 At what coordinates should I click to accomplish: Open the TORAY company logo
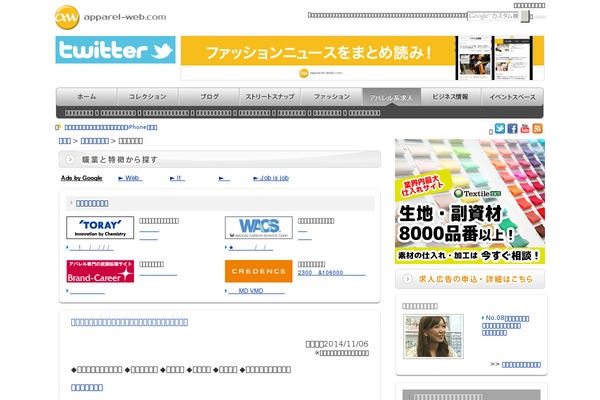pyautogui.click(x=100, y=227)
